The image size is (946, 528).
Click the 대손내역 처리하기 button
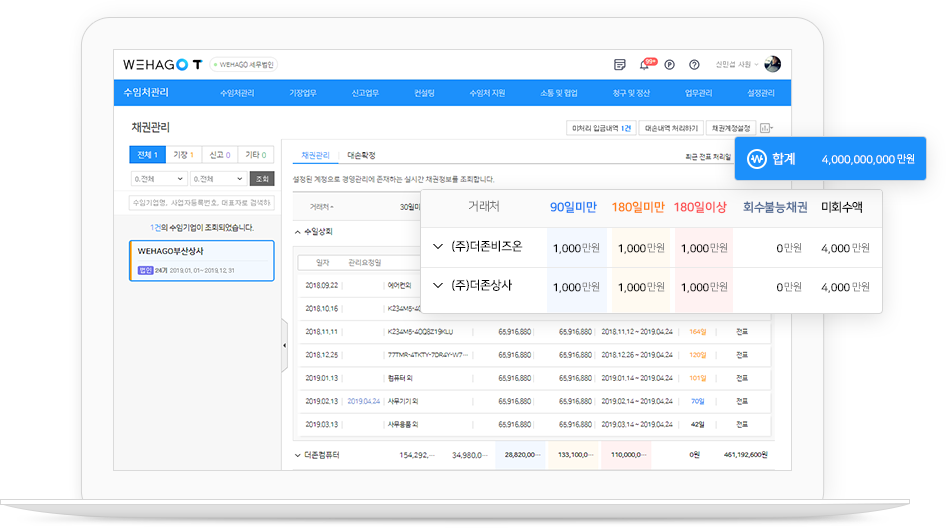(671, 128)
